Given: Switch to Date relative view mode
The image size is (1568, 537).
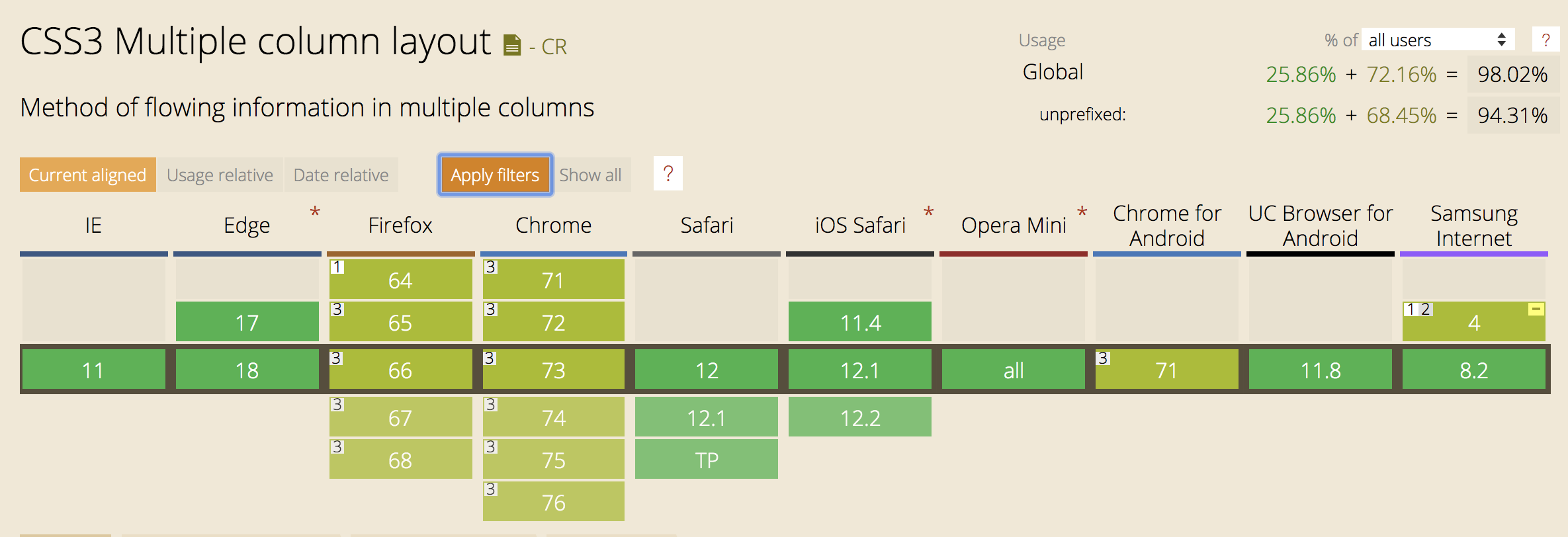Looking at the screenshot, I should 341,175.
